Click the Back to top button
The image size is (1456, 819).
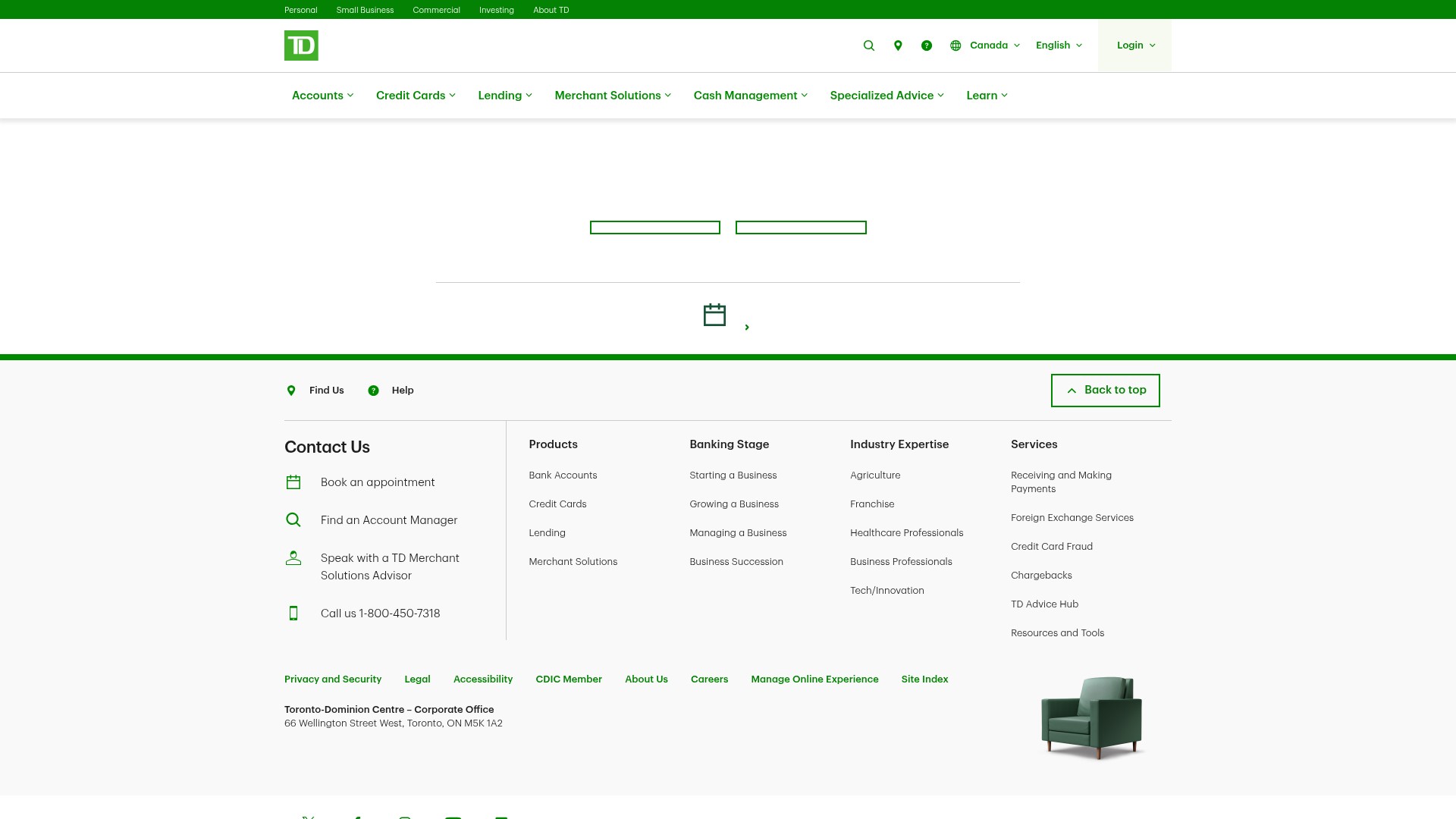1105,391
